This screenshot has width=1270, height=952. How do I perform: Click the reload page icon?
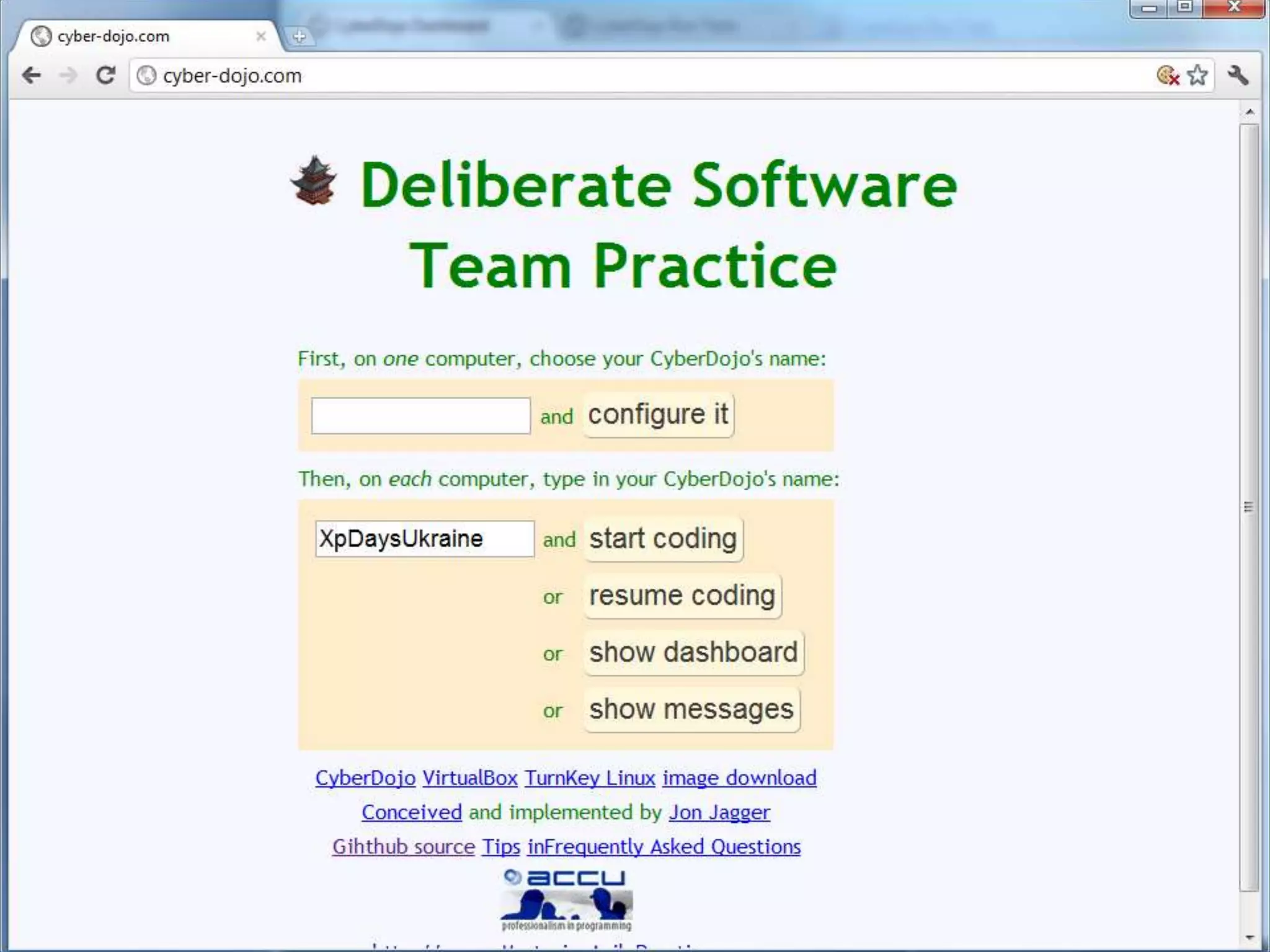[106, 76]
